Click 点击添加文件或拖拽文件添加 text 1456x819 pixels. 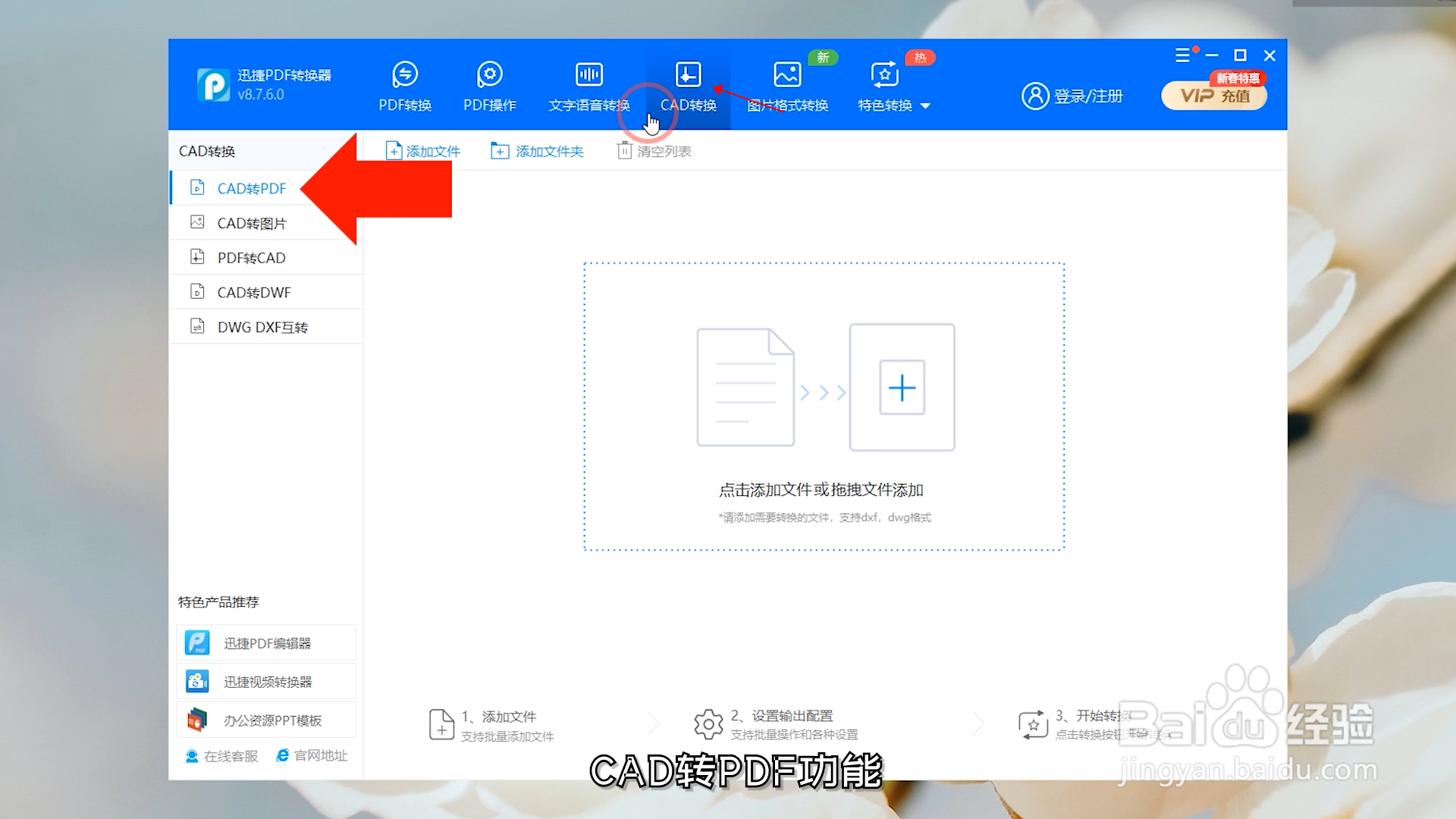[x=821, y=490]
